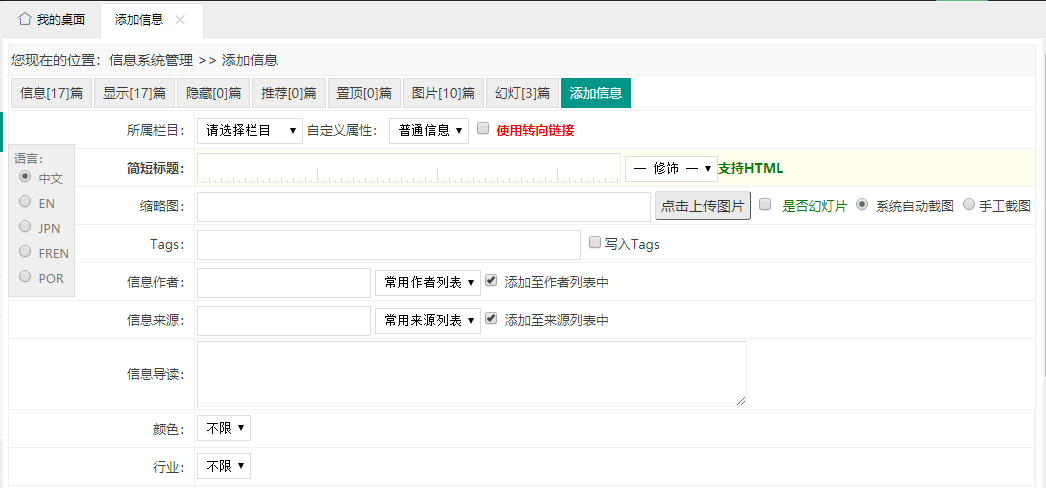Select EN language radio option
Image resolution: width=1046 pixels, height=488 pixels.
[x=26, y=202]
